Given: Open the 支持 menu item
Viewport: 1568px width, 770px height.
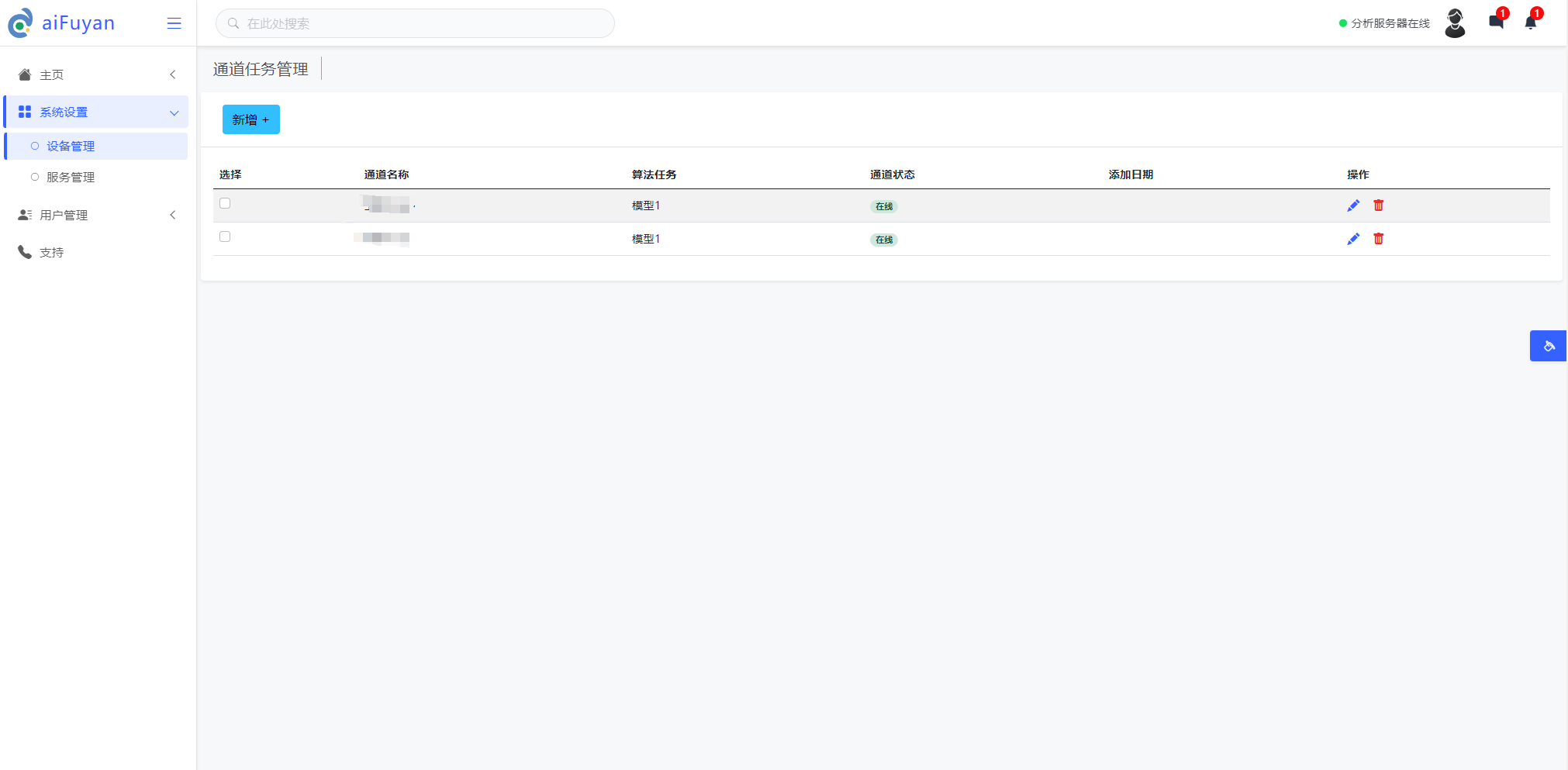Looking at the screenshot, I should [x=96, y=252].
